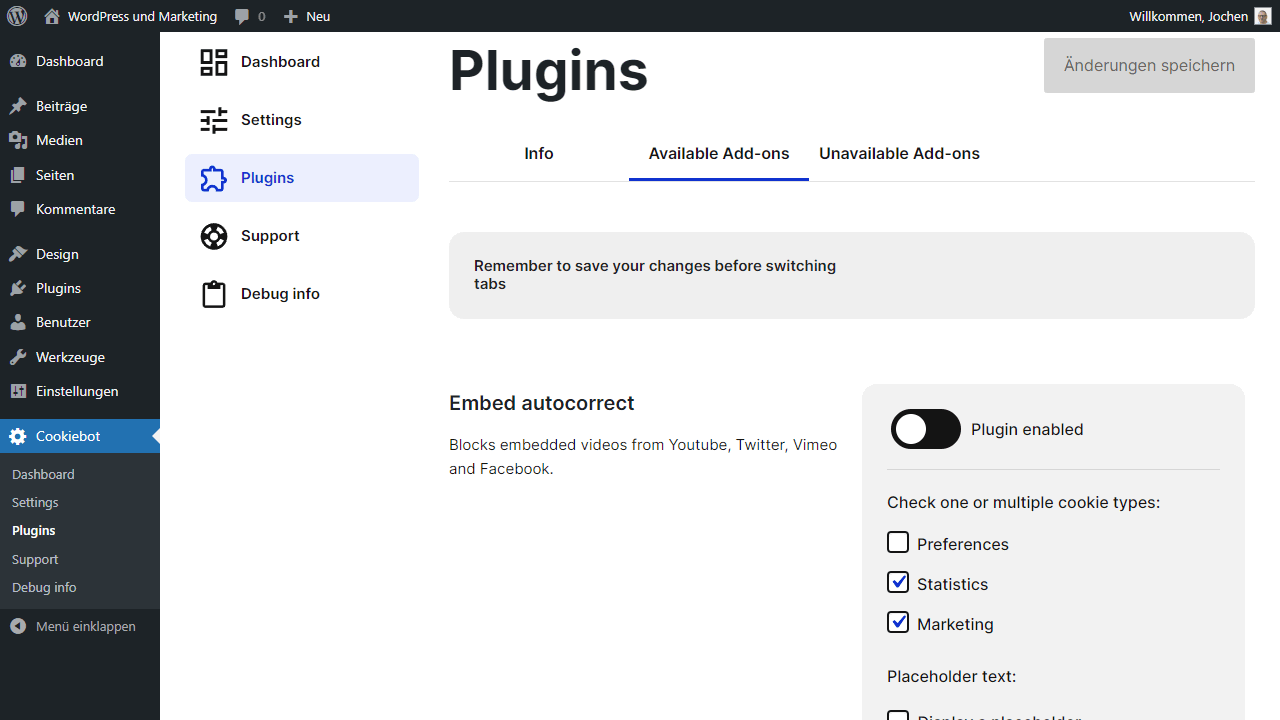Open the Neu dropdown in the admin bar
This screenshot has height=720, width=1280.
306,16
